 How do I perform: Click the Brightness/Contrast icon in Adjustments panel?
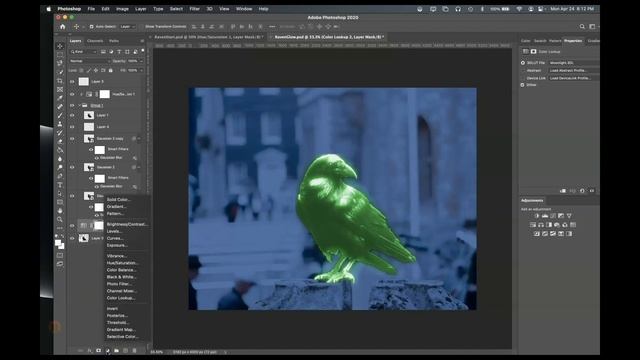536,216
